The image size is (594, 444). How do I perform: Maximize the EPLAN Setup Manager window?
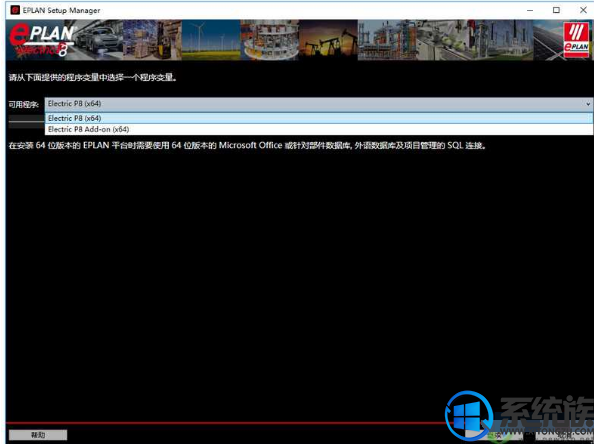[x=556, y=10]
